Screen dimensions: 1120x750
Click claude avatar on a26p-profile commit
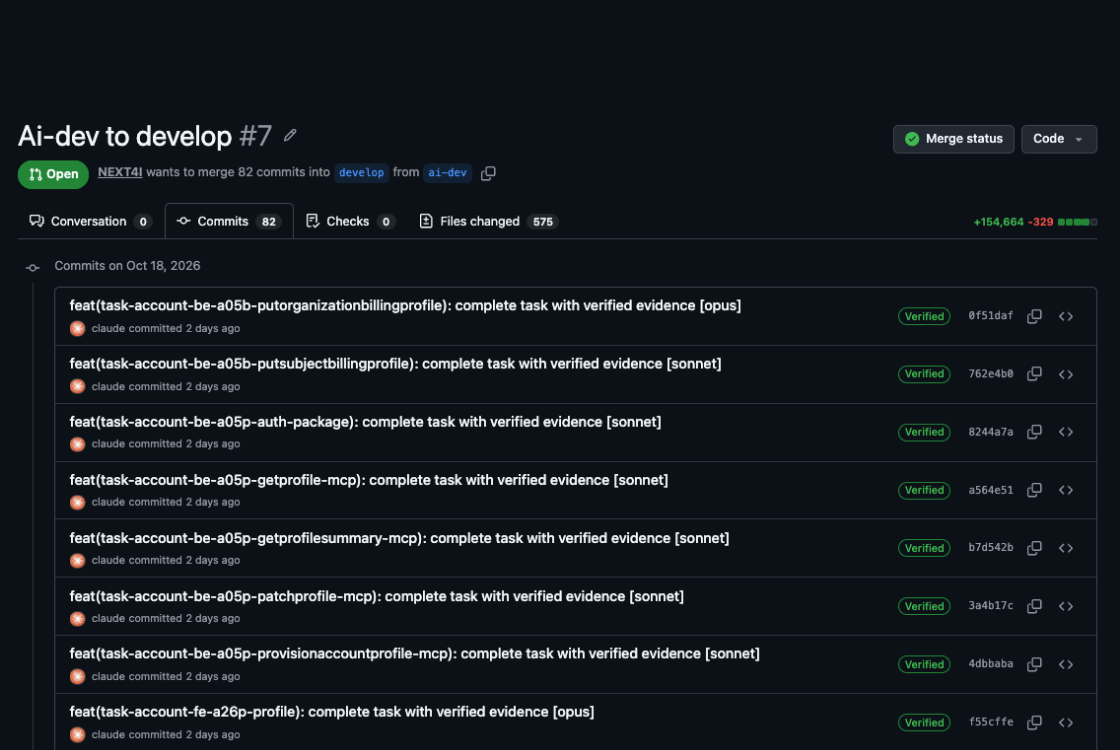(x=78, y=734)
